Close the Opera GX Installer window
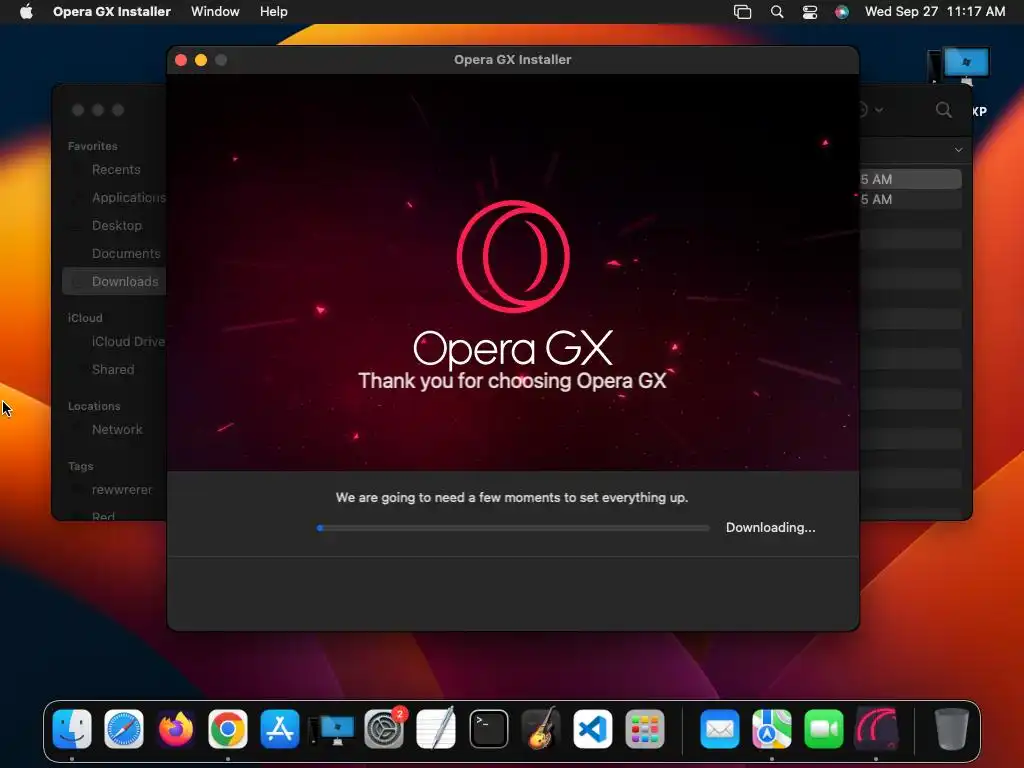This screenshot has width=1024, height=768. 181,60
